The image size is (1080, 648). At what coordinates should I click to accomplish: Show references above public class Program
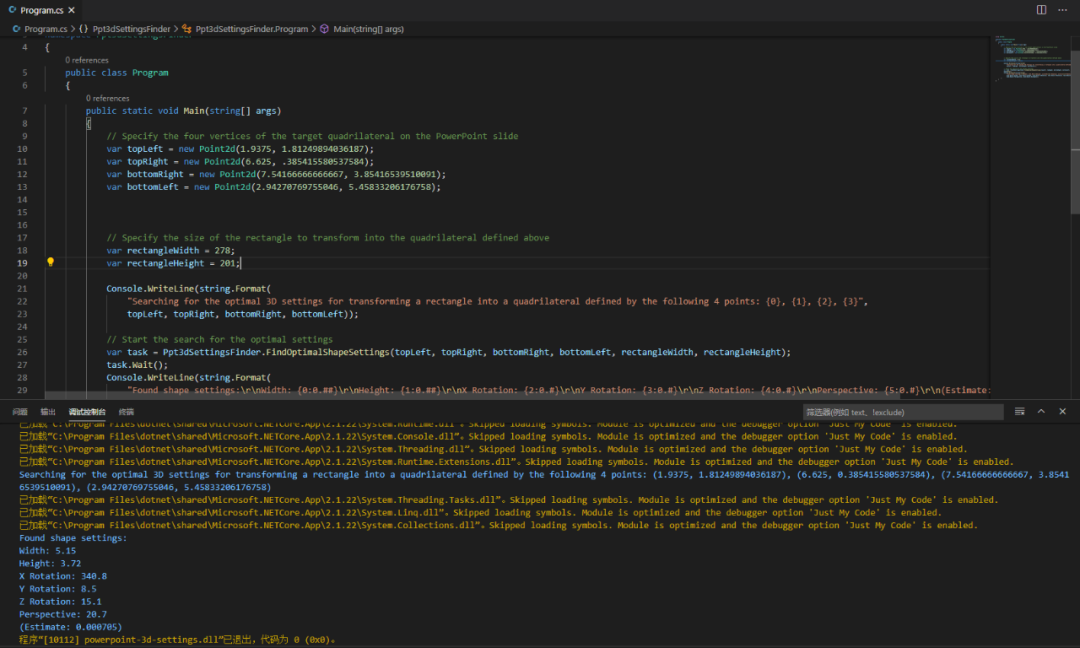pyautogui.click(x=87, y=61)
